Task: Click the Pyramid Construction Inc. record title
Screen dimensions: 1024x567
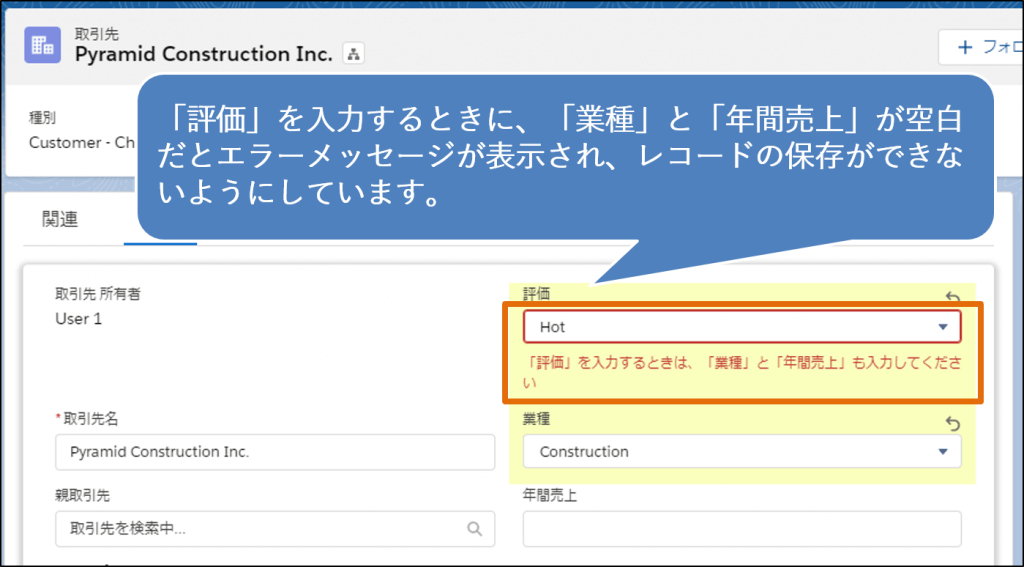Action: 204,54
